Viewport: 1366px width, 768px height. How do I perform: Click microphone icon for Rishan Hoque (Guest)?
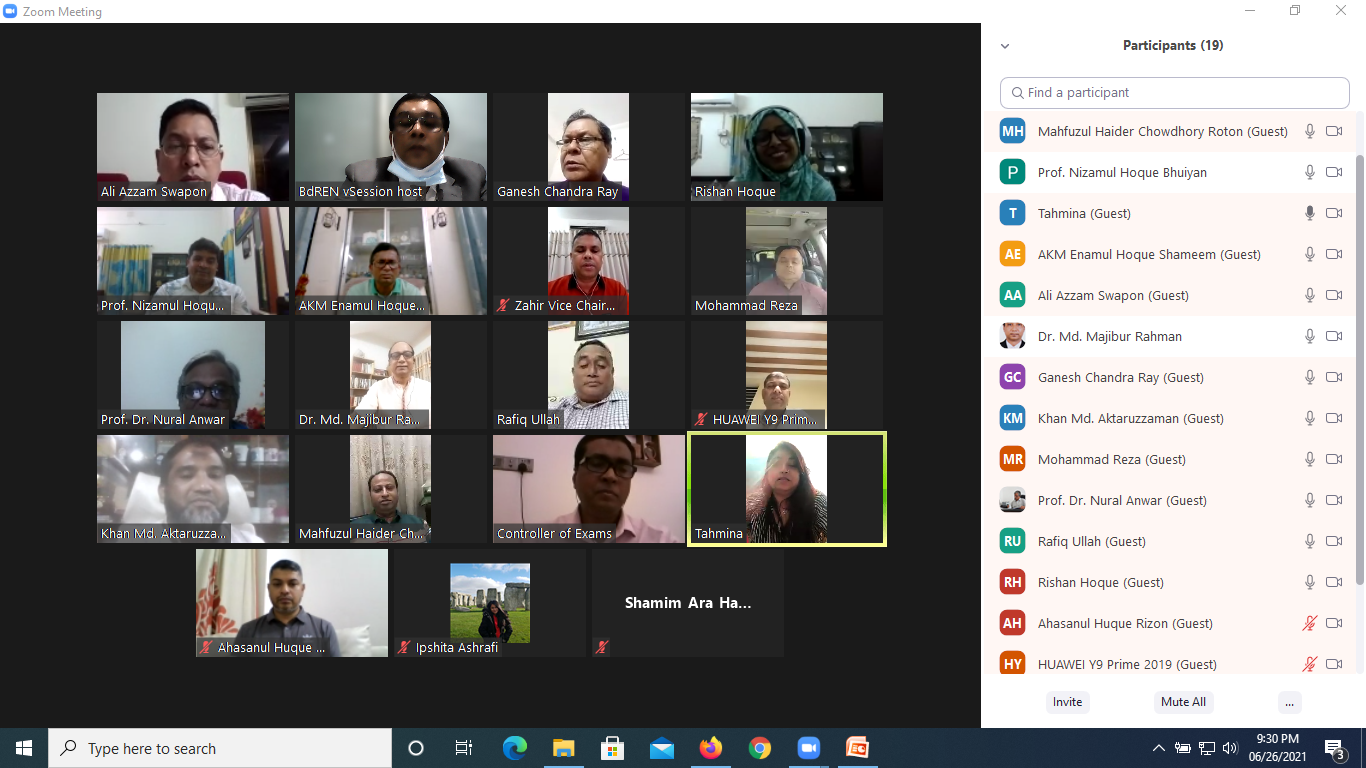pos(1309,582)
